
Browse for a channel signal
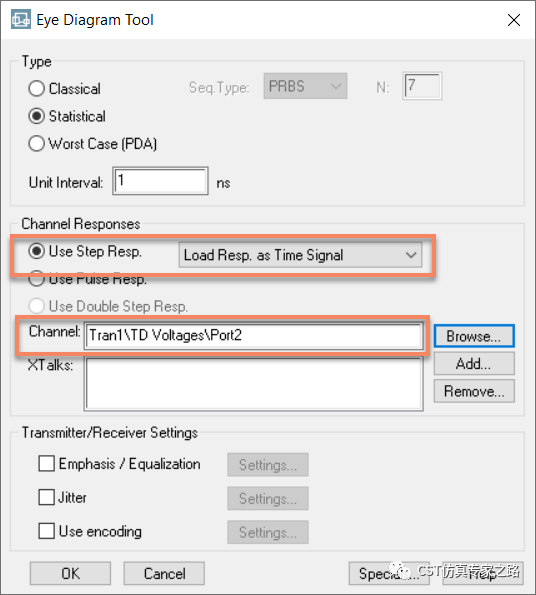click(x=474, y=336)
